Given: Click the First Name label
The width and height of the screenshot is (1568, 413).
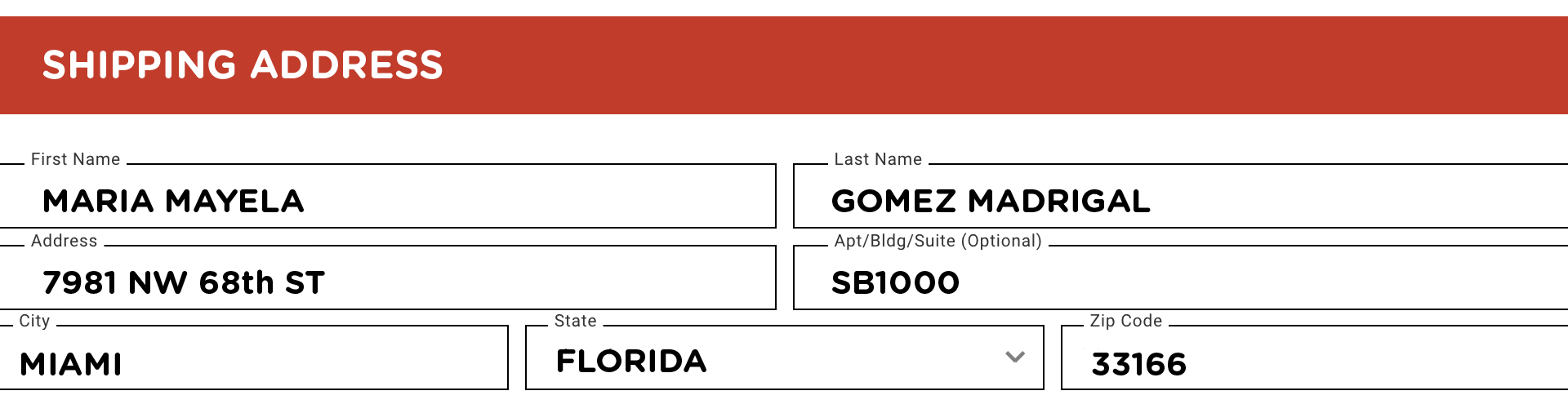Looking at the screenshot, I should point(75,159).
